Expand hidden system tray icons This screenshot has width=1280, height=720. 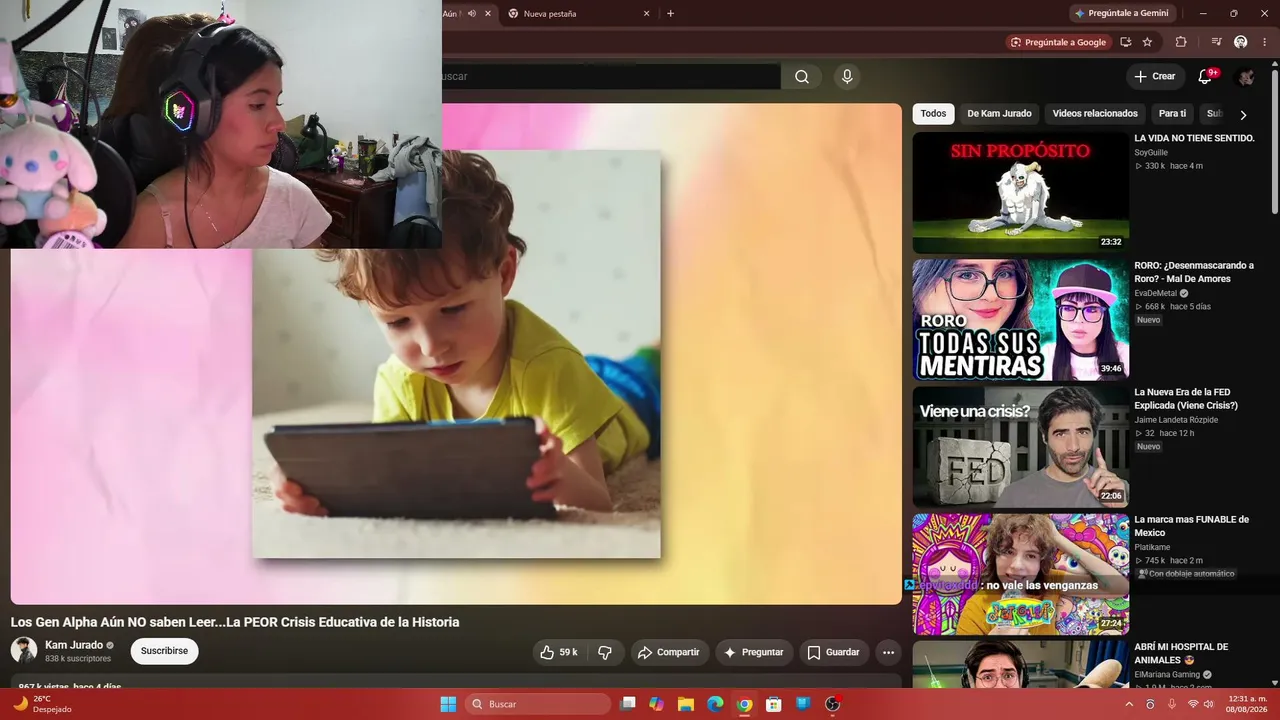pyautogui.click(x=1130, y=704)
